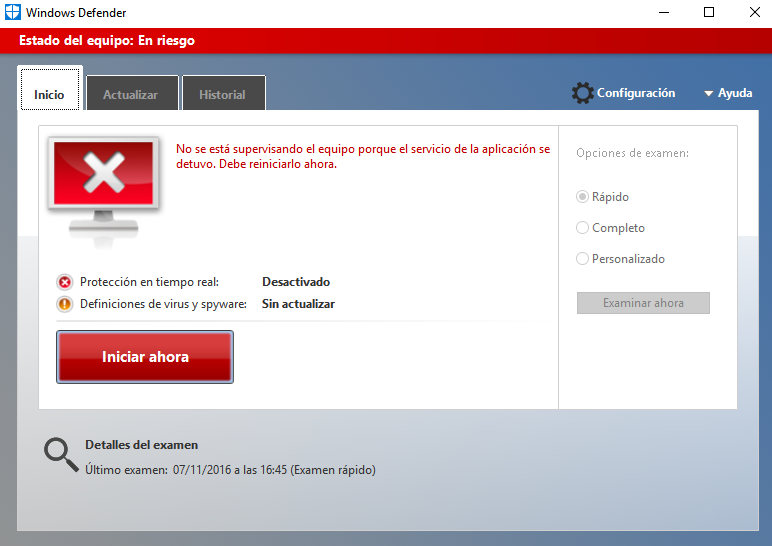Image resolution: width=772 pixels, height=546 pixels.
Task: Click the 'Windows Defender' window title text
Action: tap(76, 13)
